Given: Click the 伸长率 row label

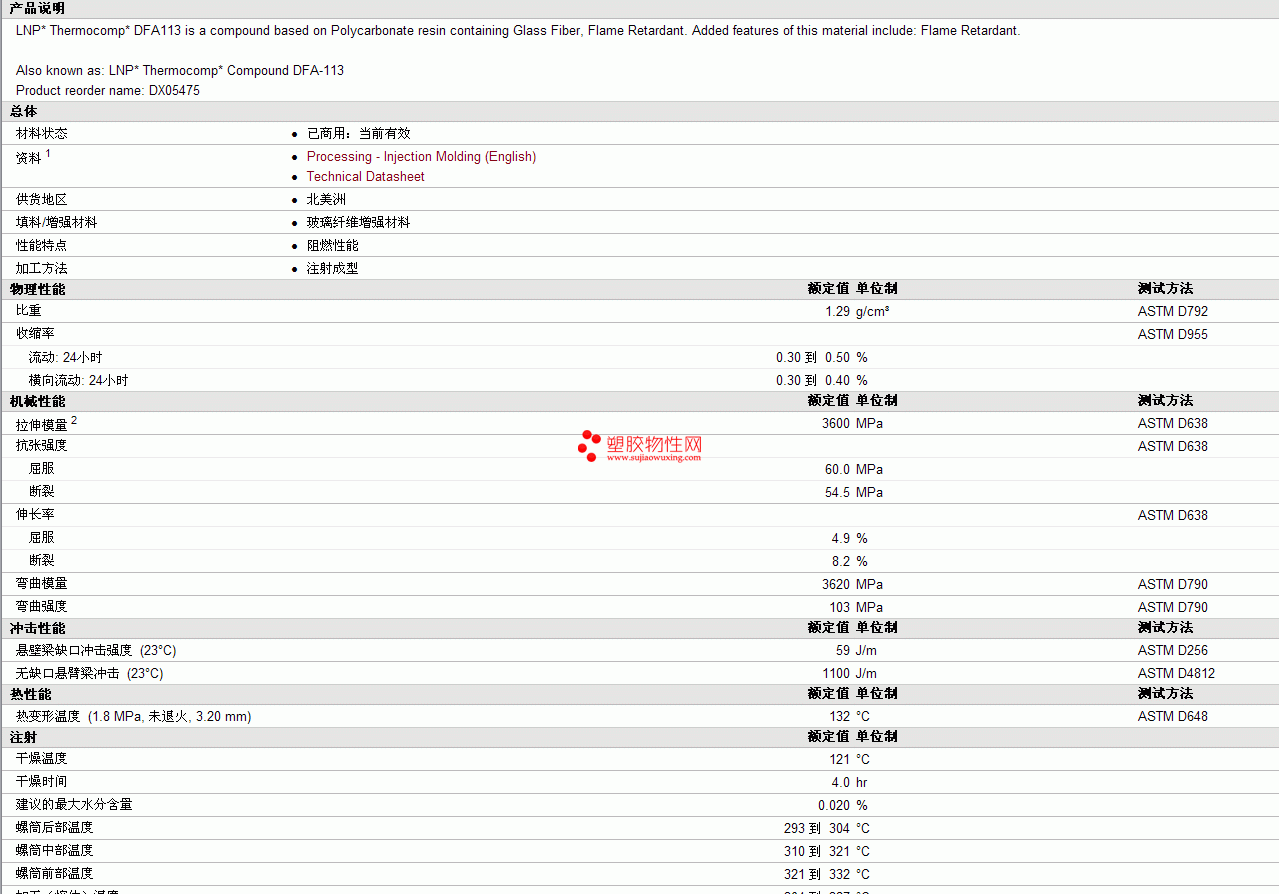Looking at the screenshot, I should coord(35,514).
